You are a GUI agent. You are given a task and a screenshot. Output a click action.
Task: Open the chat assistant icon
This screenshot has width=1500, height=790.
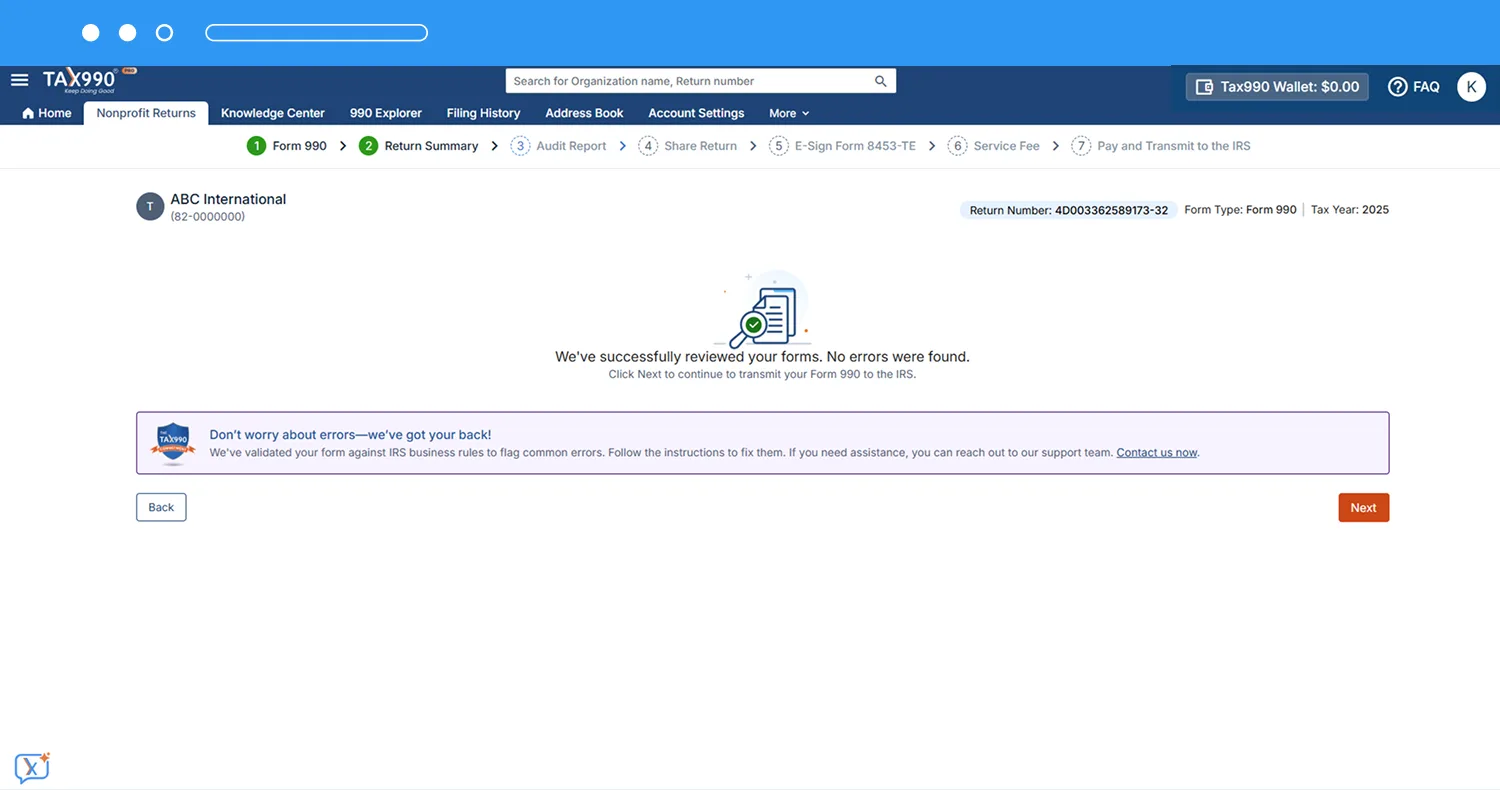point(32,767)
